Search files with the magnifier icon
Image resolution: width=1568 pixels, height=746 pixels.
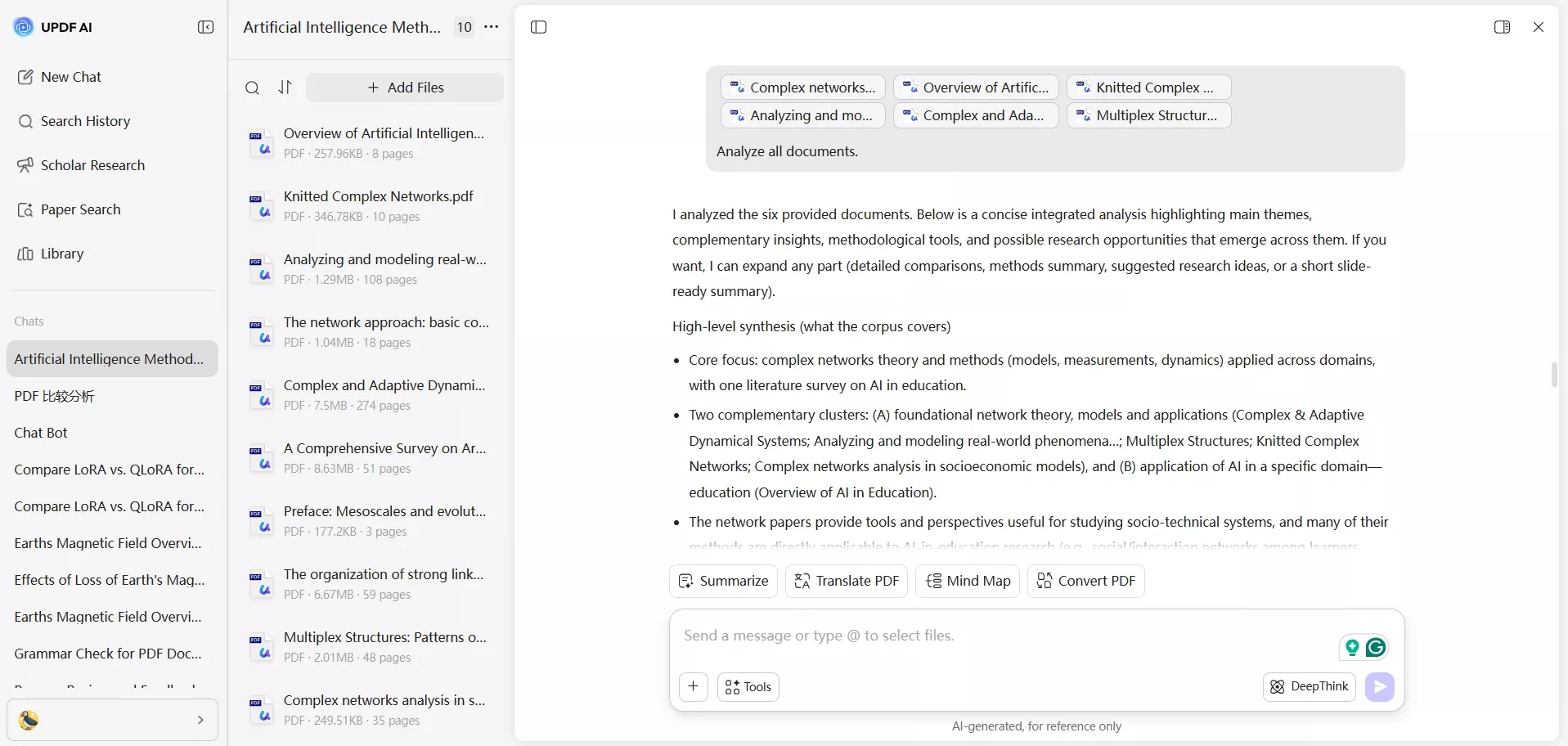(253, 88)
